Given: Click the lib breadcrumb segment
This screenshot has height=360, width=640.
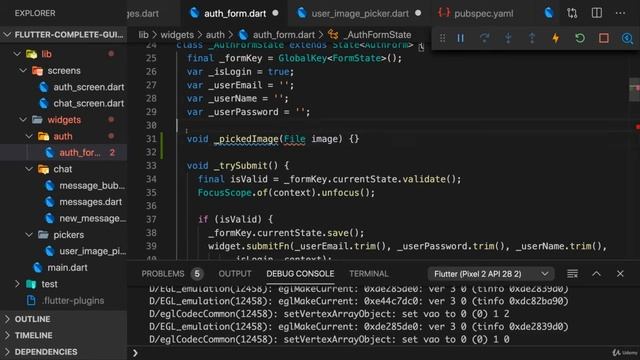Looking at the screenshot, I should 143,35.
